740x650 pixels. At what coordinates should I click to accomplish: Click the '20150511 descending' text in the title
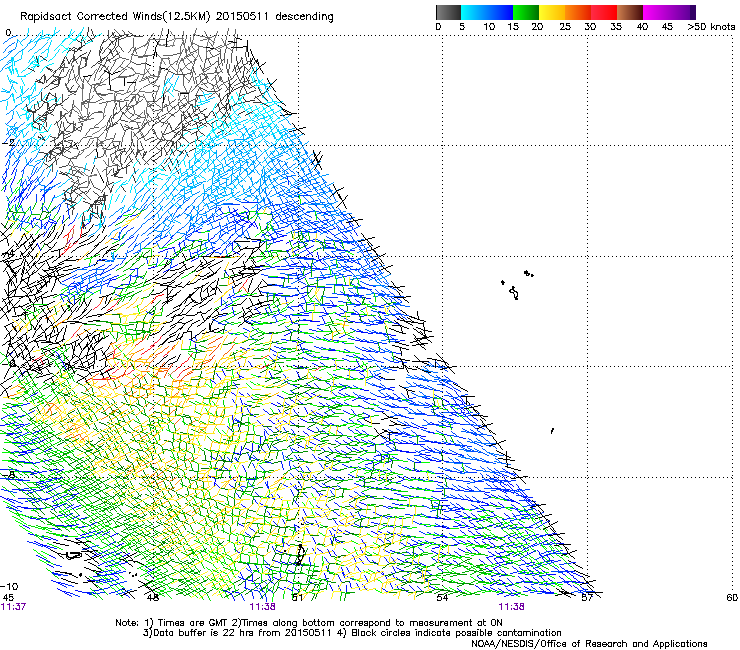(x=275, y=17)
